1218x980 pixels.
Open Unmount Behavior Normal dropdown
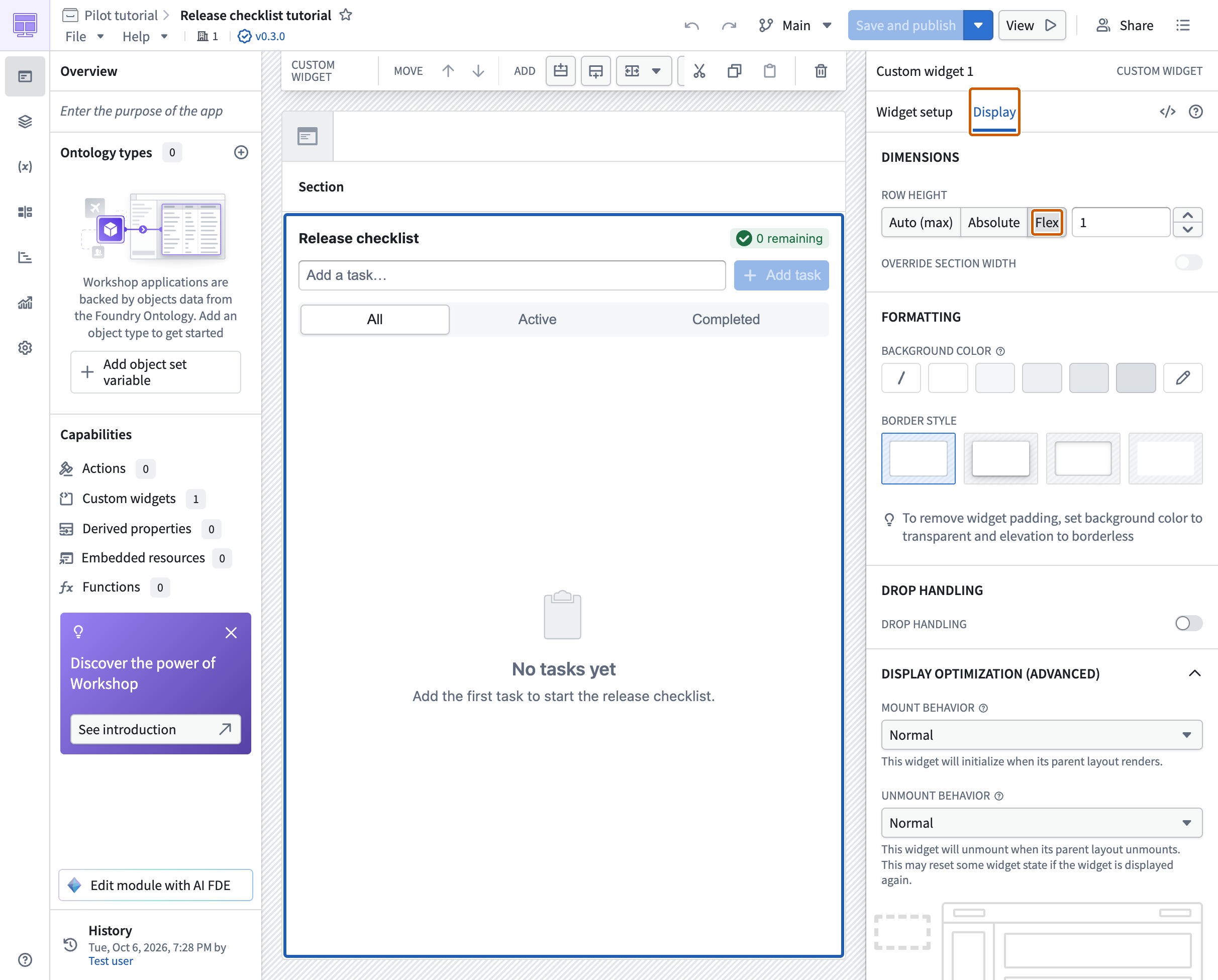tap(1041, 823)
